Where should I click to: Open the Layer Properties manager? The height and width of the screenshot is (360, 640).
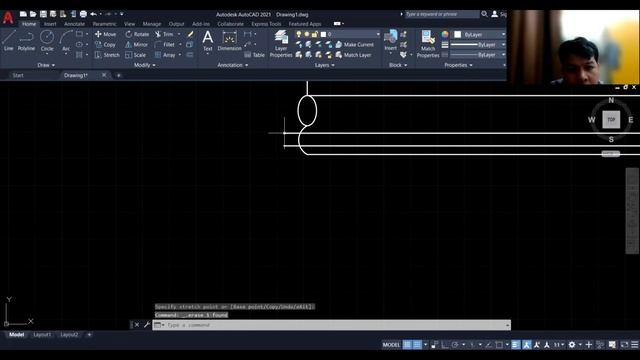(281, 44)
